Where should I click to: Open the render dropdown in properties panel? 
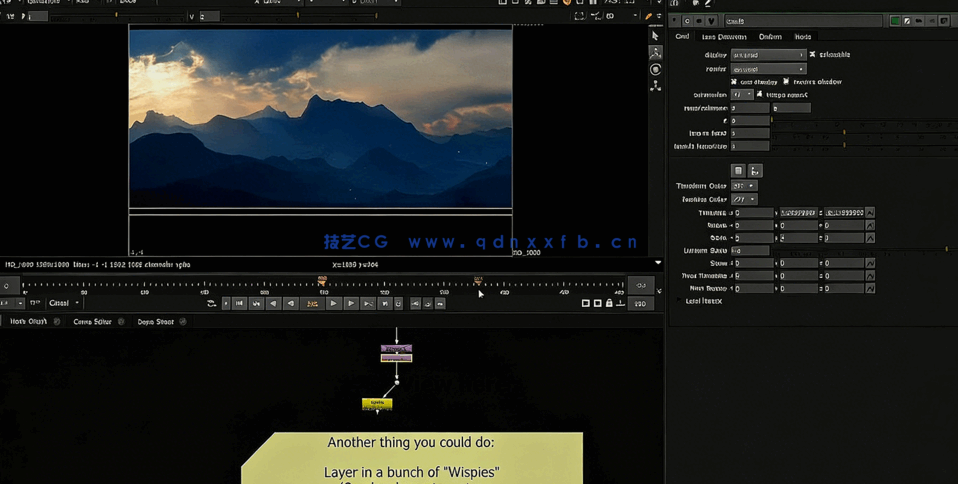point(767,69)
